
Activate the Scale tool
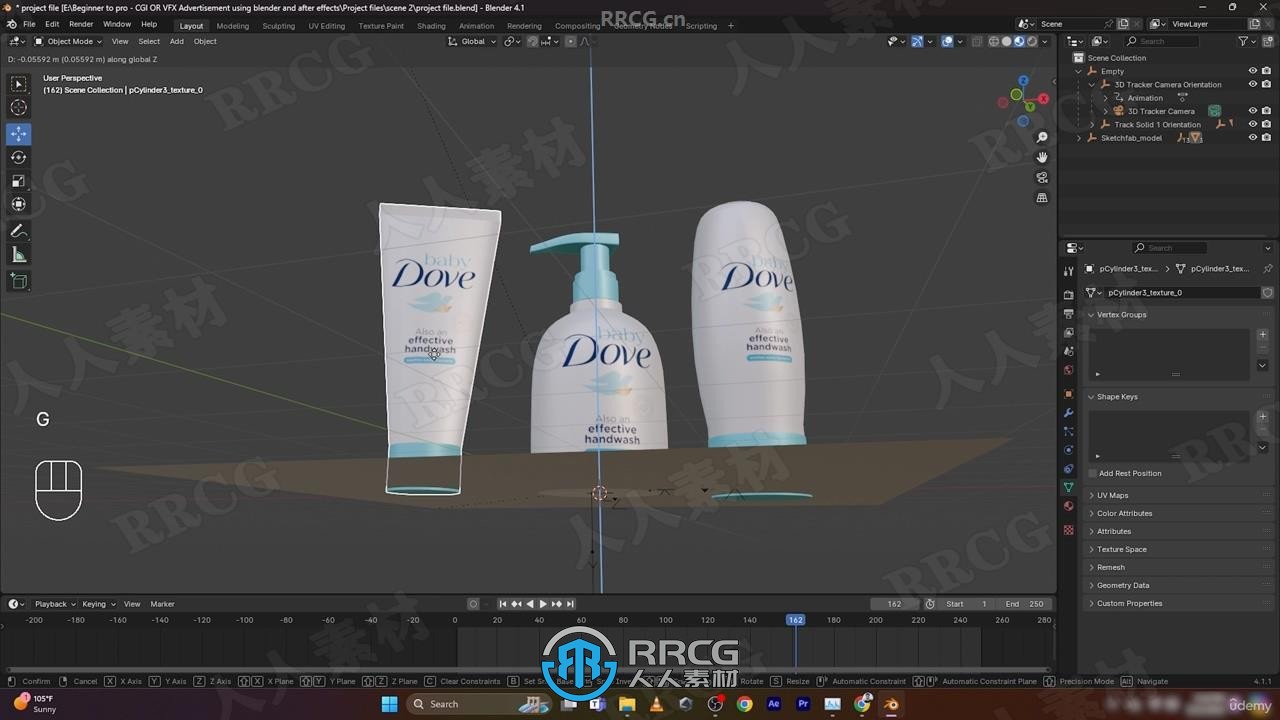coord(19,181)
